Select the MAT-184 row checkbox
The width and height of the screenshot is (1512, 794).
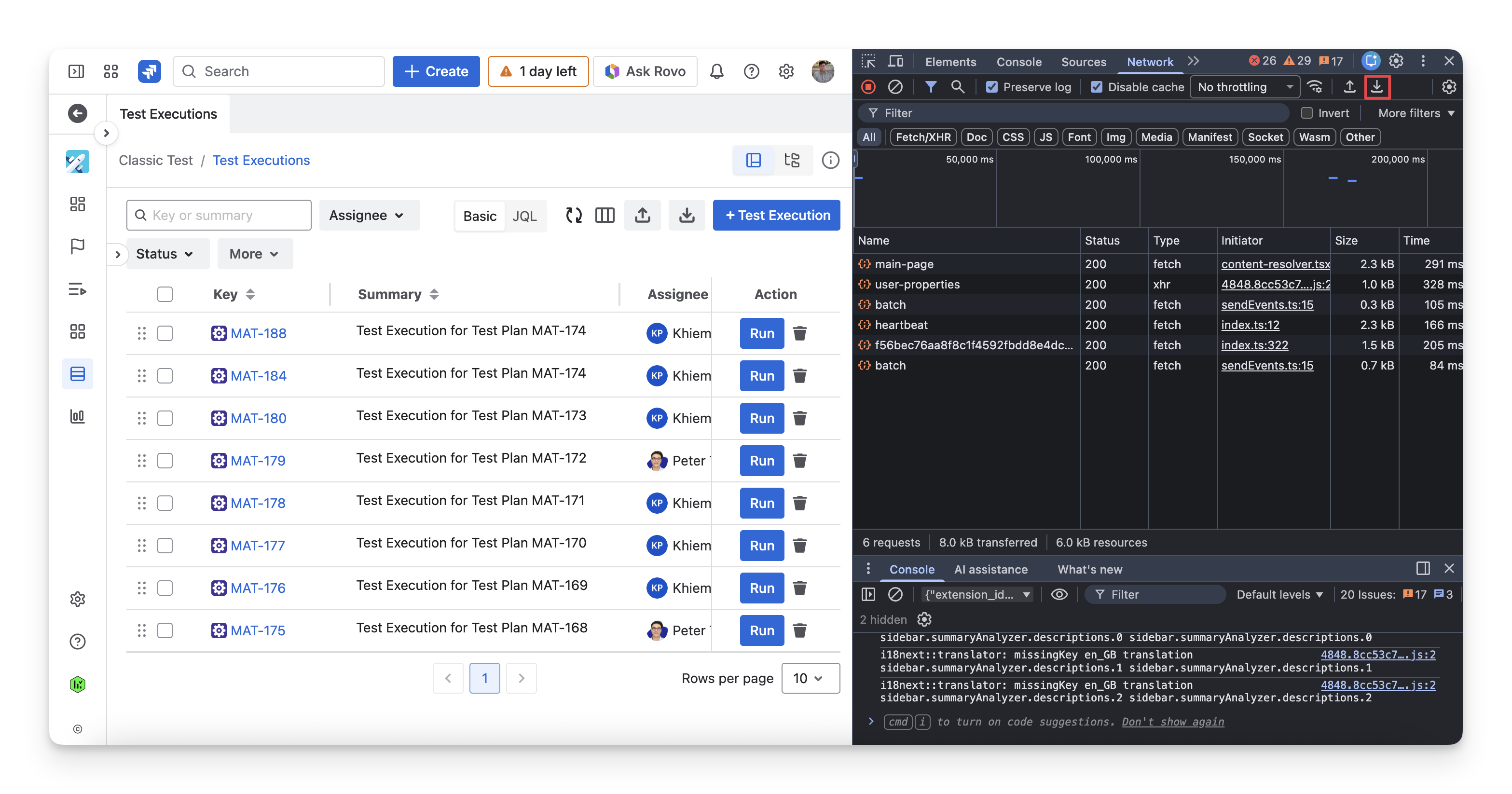tap(165, 376)
